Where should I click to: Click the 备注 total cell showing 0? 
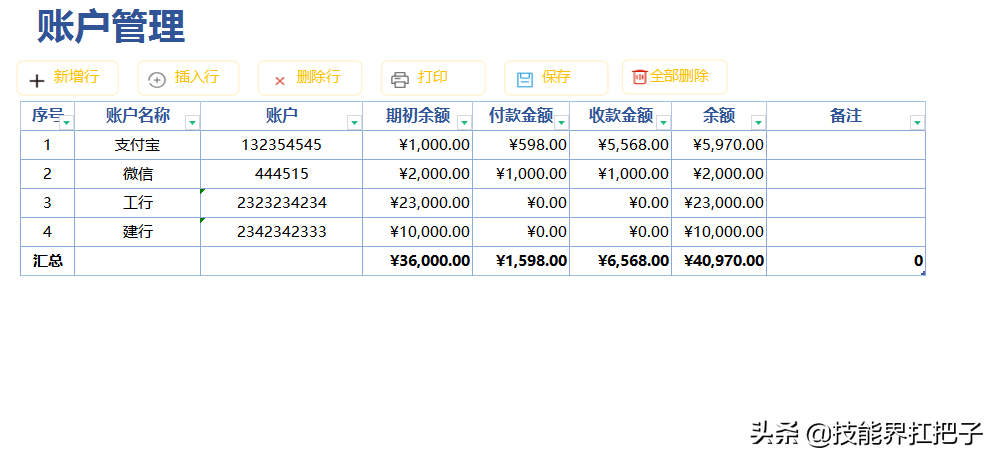click(x=846, y=261)
